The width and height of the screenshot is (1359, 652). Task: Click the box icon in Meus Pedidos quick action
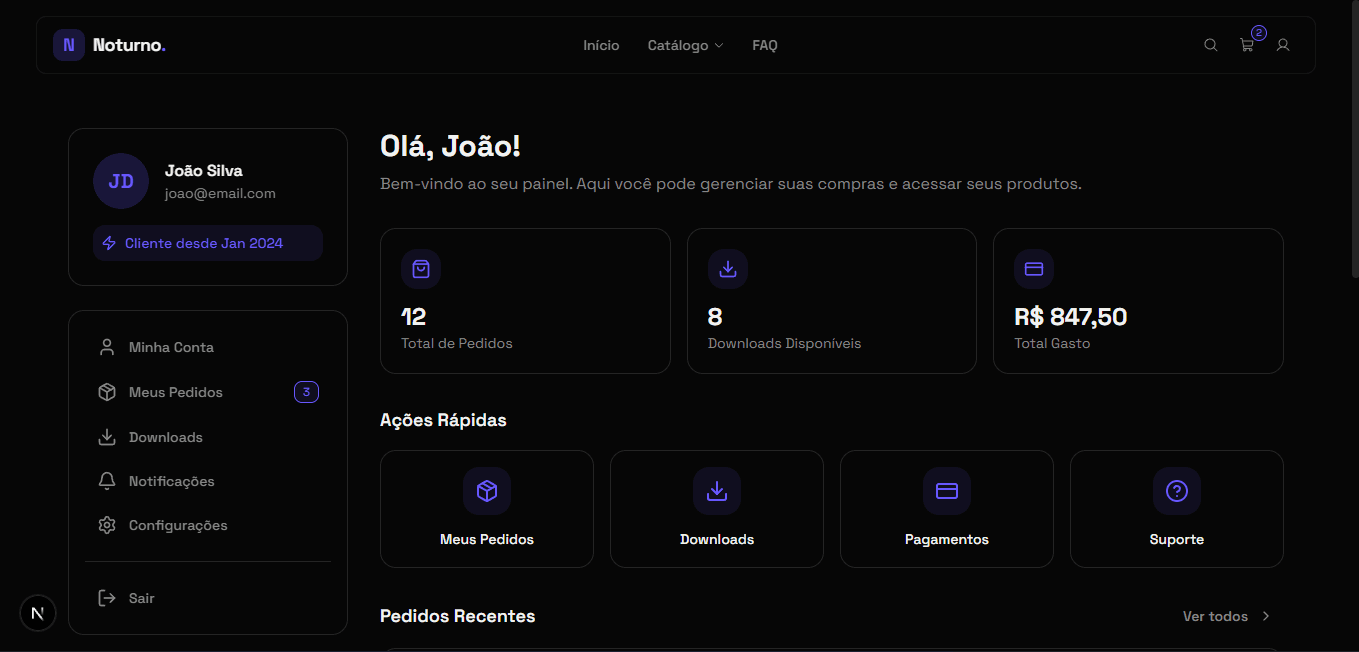(487, 491)
